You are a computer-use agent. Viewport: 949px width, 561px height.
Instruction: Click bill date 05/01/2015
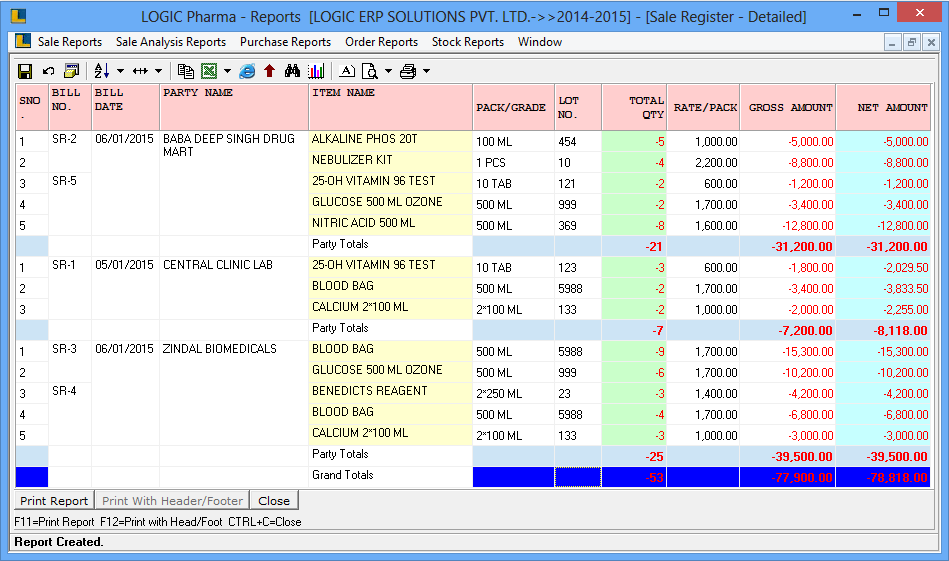124,265
